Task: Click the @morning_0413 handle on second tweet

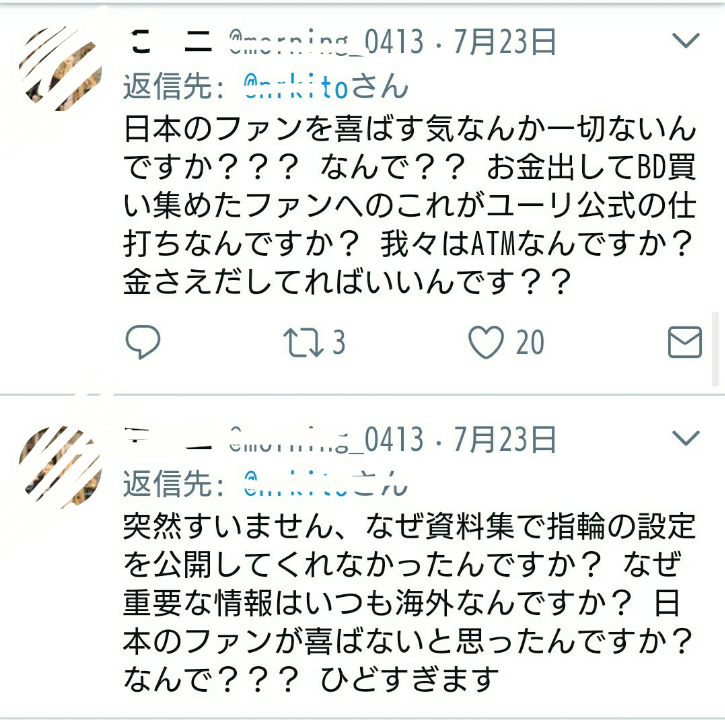Action: 326,439
